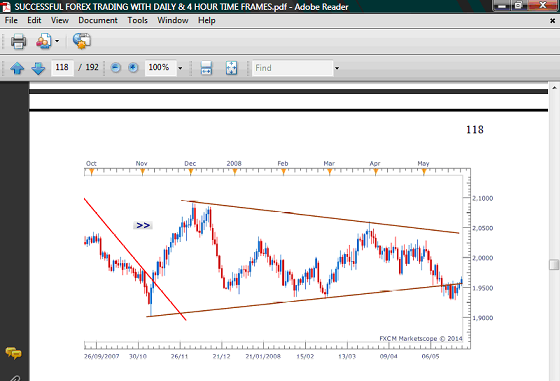This screenshot has width=560, height=381.
Task: Open the Document menu
Action: point(98,20)
